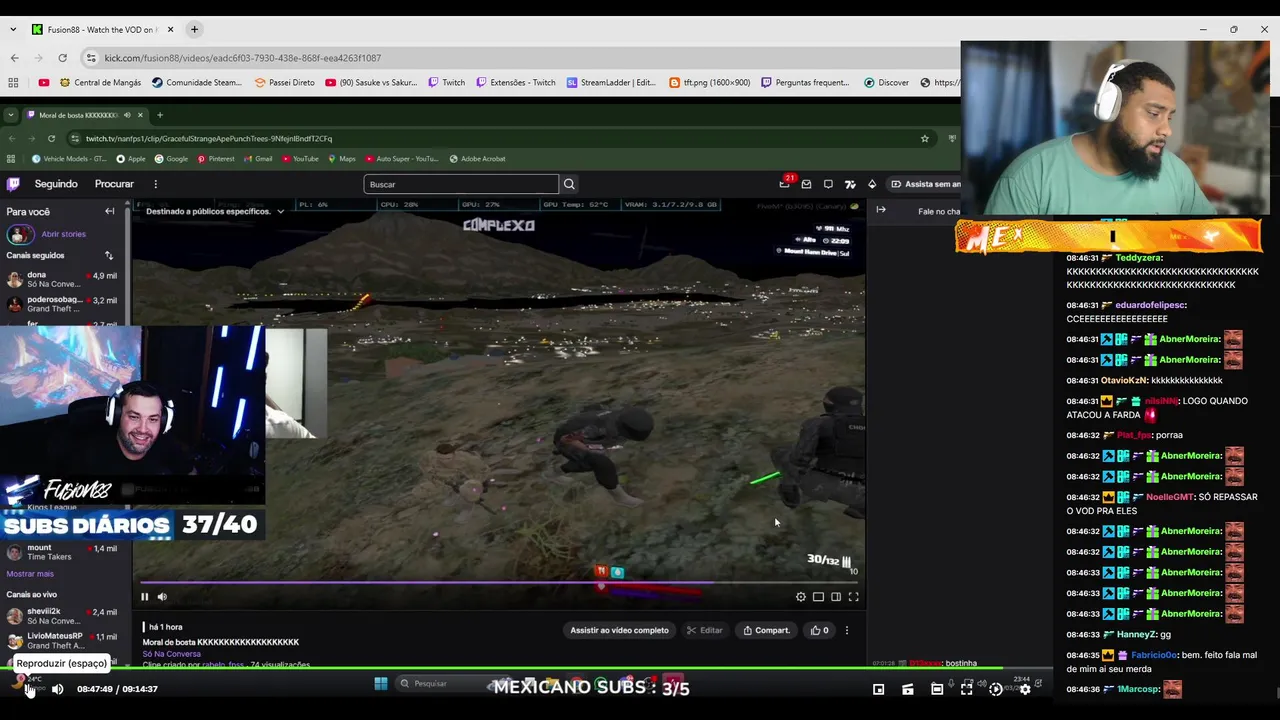Open tab list dropdown in inner browser
Screen dimensions: 1280x720
coord(11,115)
